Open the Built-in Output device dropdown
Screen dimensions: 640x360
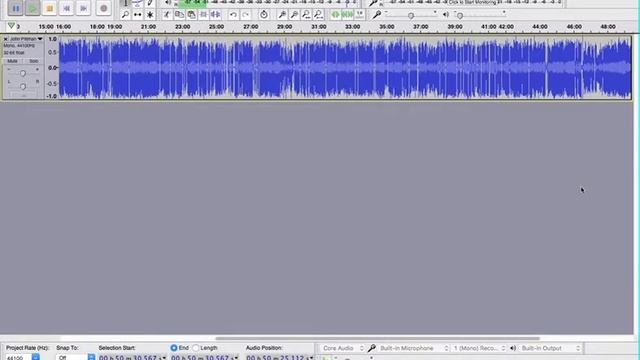[550, 348]
